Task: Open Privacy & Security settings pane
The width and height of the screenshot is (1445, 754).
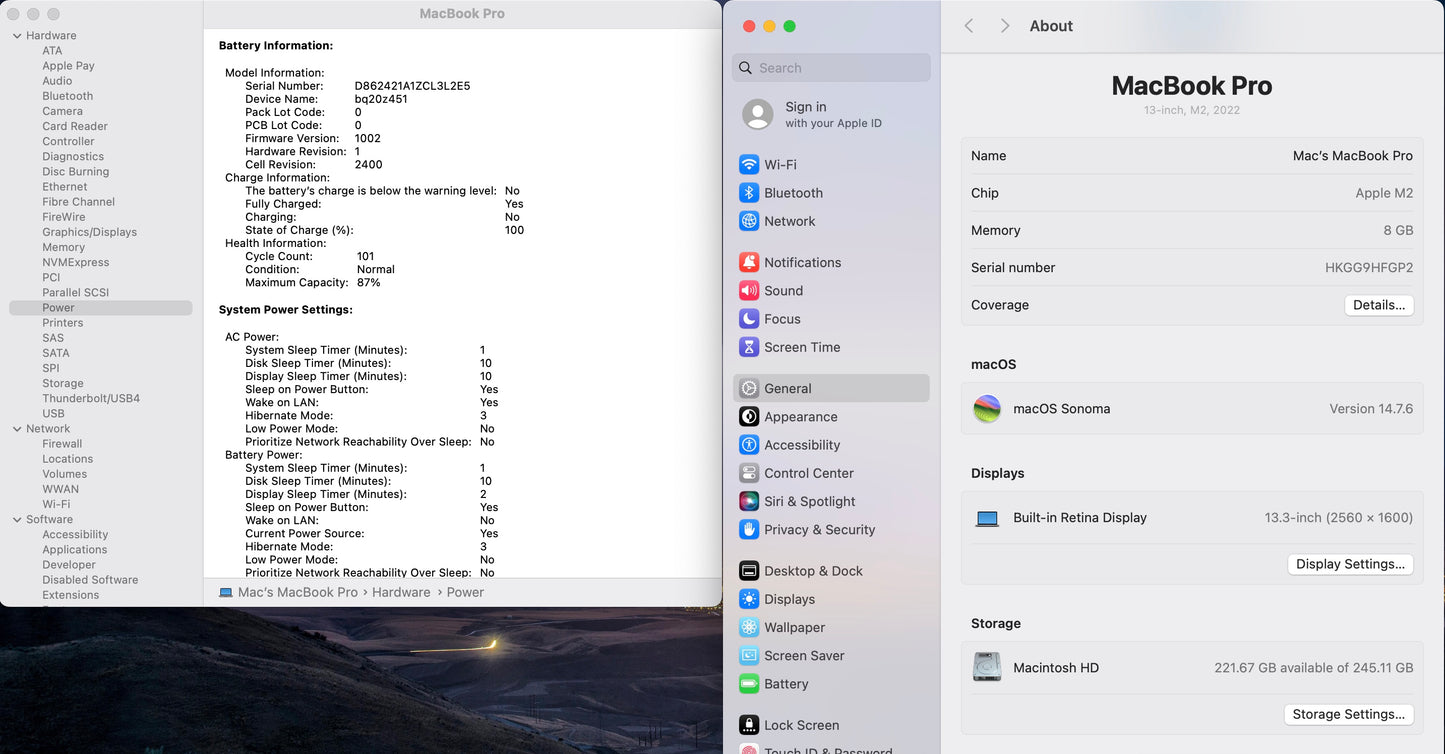Action: click(x=819, y=530)
